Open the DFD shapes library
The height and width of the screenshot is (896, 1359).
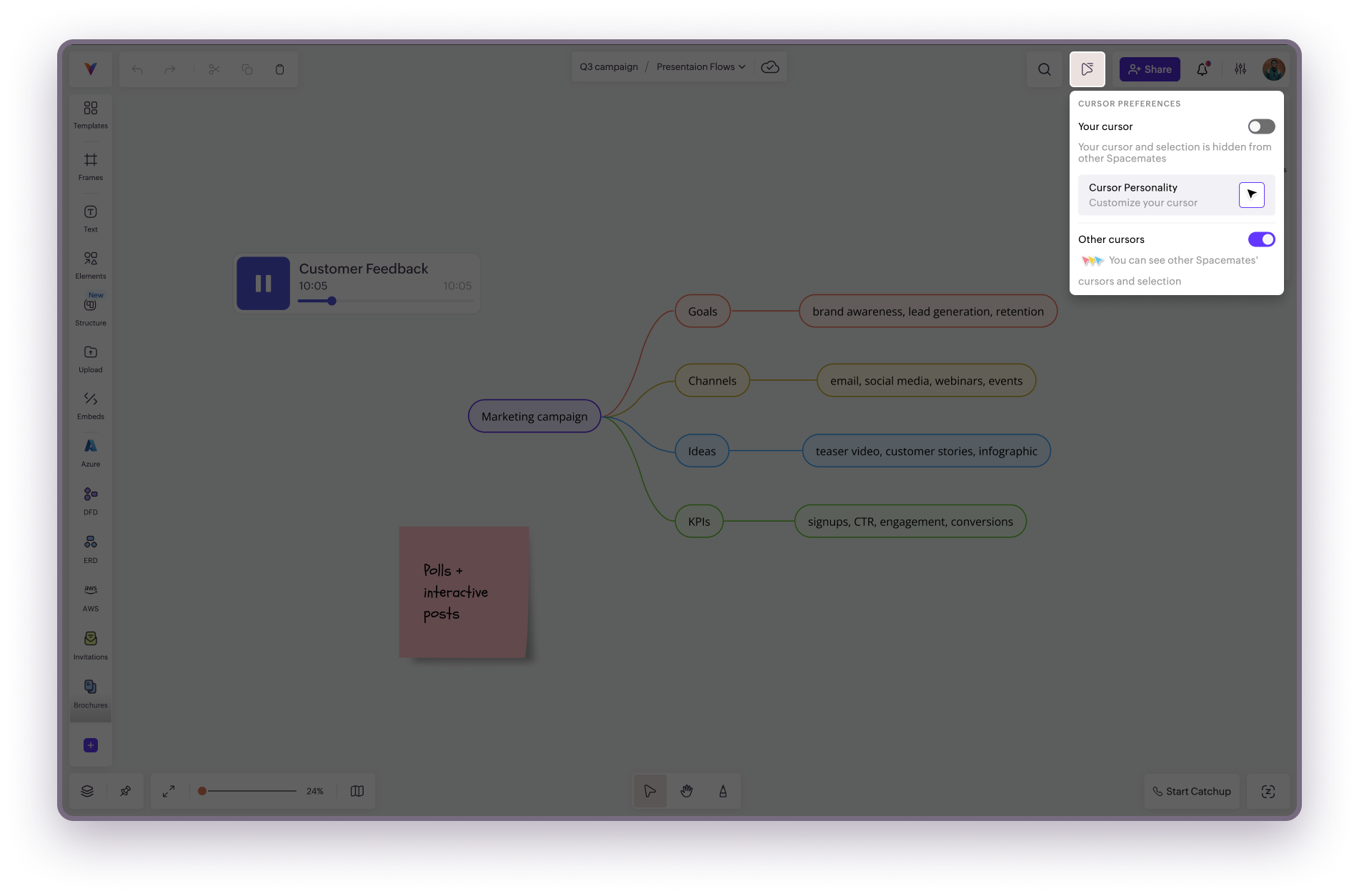pos(91,501)
